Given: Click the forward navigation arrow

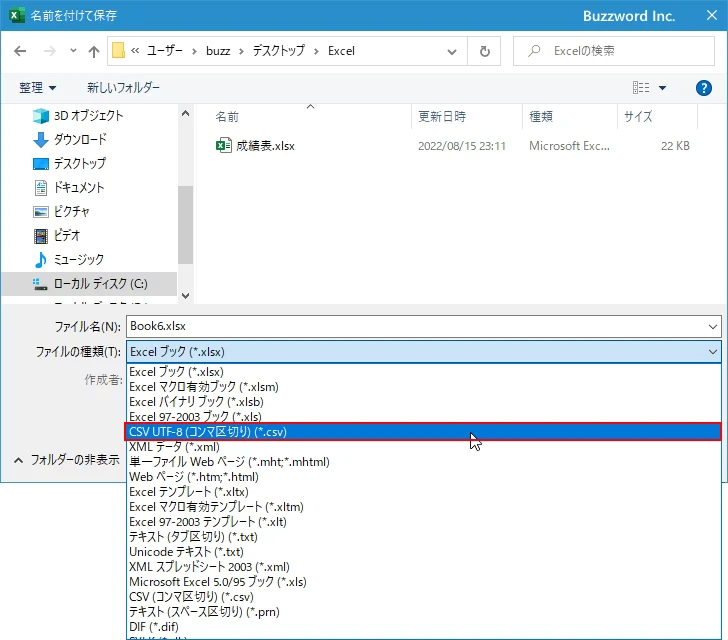Looking at the screenshot, I should click(49, 51).
